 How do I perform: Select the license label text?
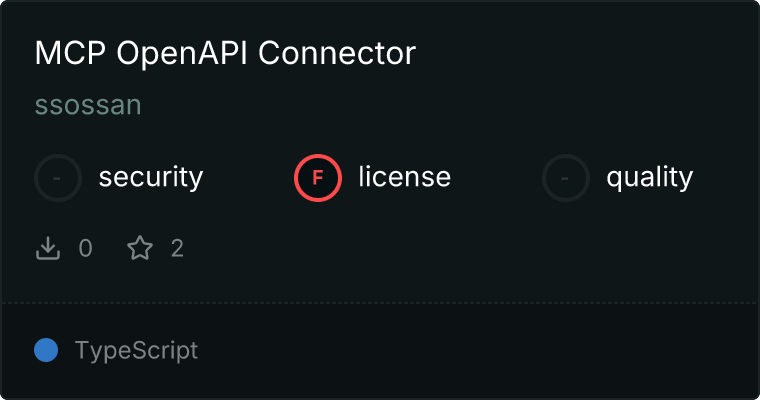tap(404, 178)
